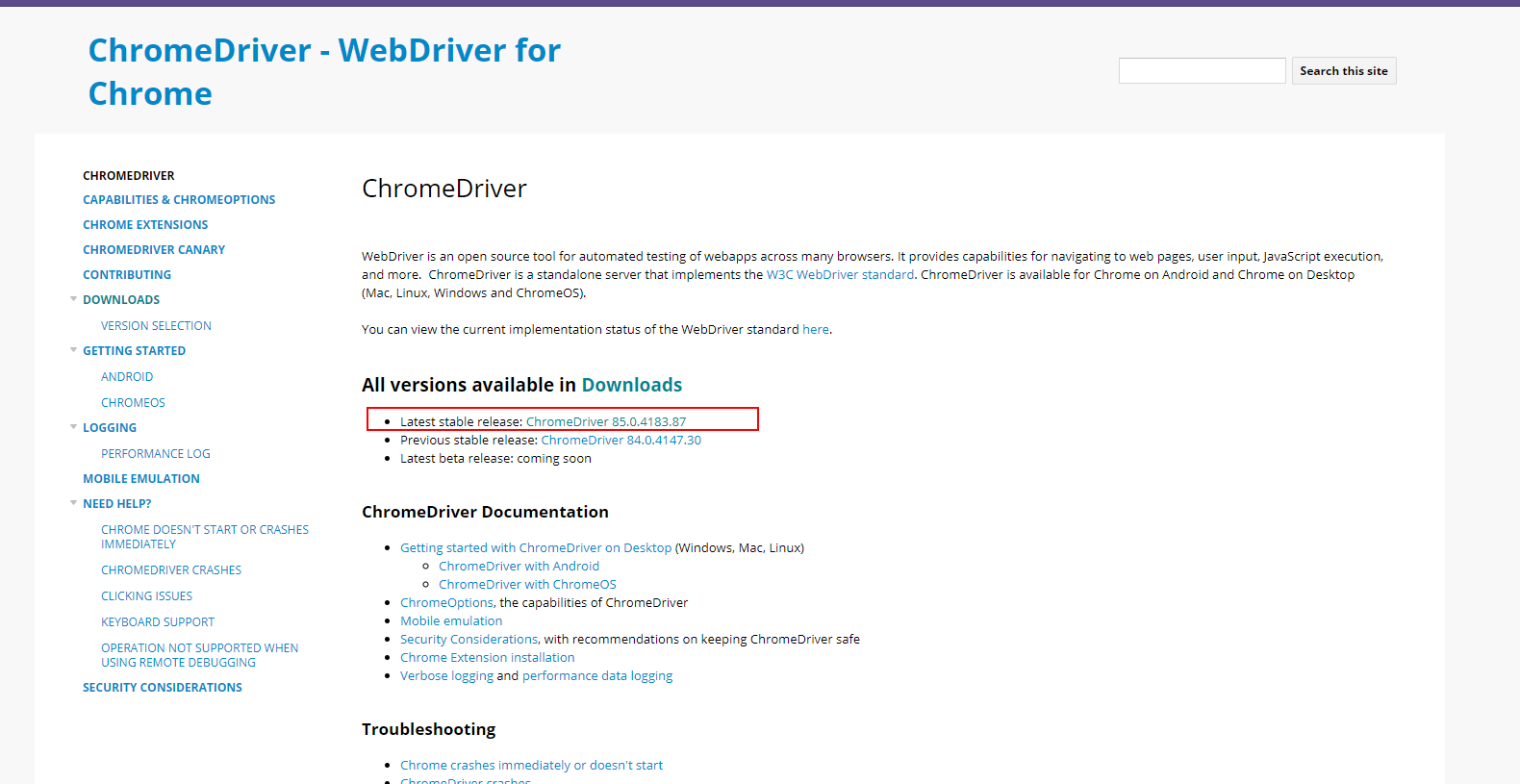Open ChromeDriver 84.0.4147.30 release link
The width and height of the screenshot is (1520, 784).
coord(621,440)
